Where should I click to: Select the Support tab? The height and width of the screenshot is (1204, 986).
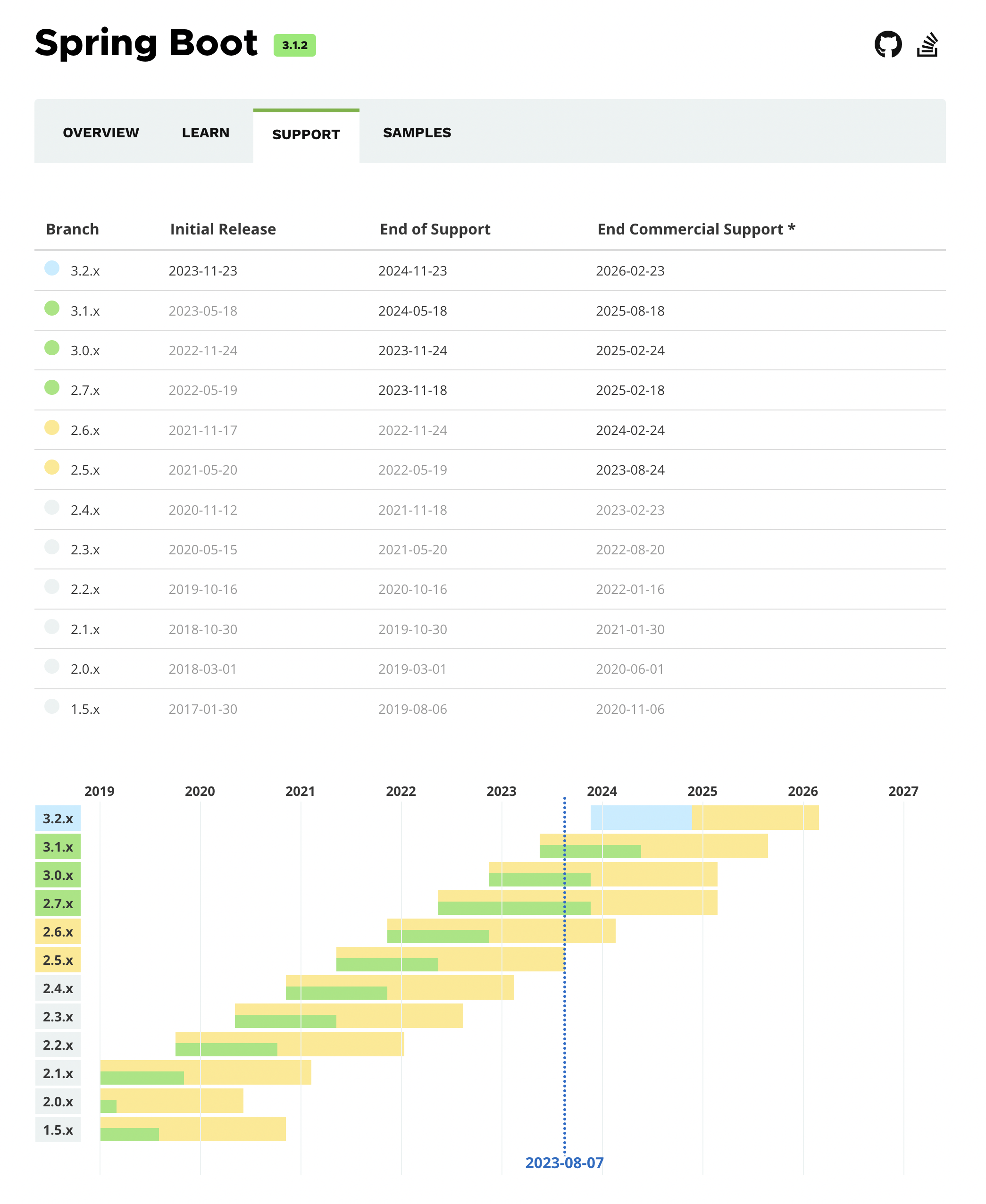coord(306,134)
